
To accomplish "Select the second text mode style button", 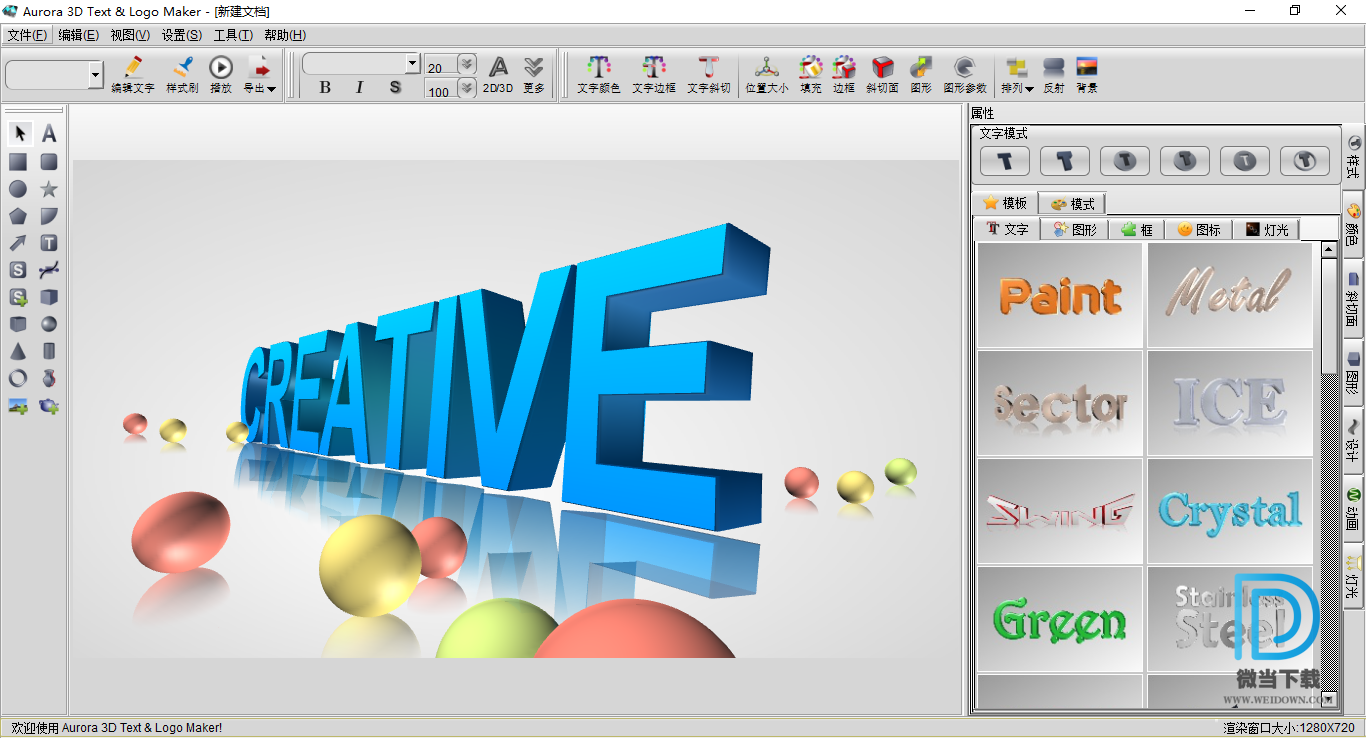I will pos(1065,160).
